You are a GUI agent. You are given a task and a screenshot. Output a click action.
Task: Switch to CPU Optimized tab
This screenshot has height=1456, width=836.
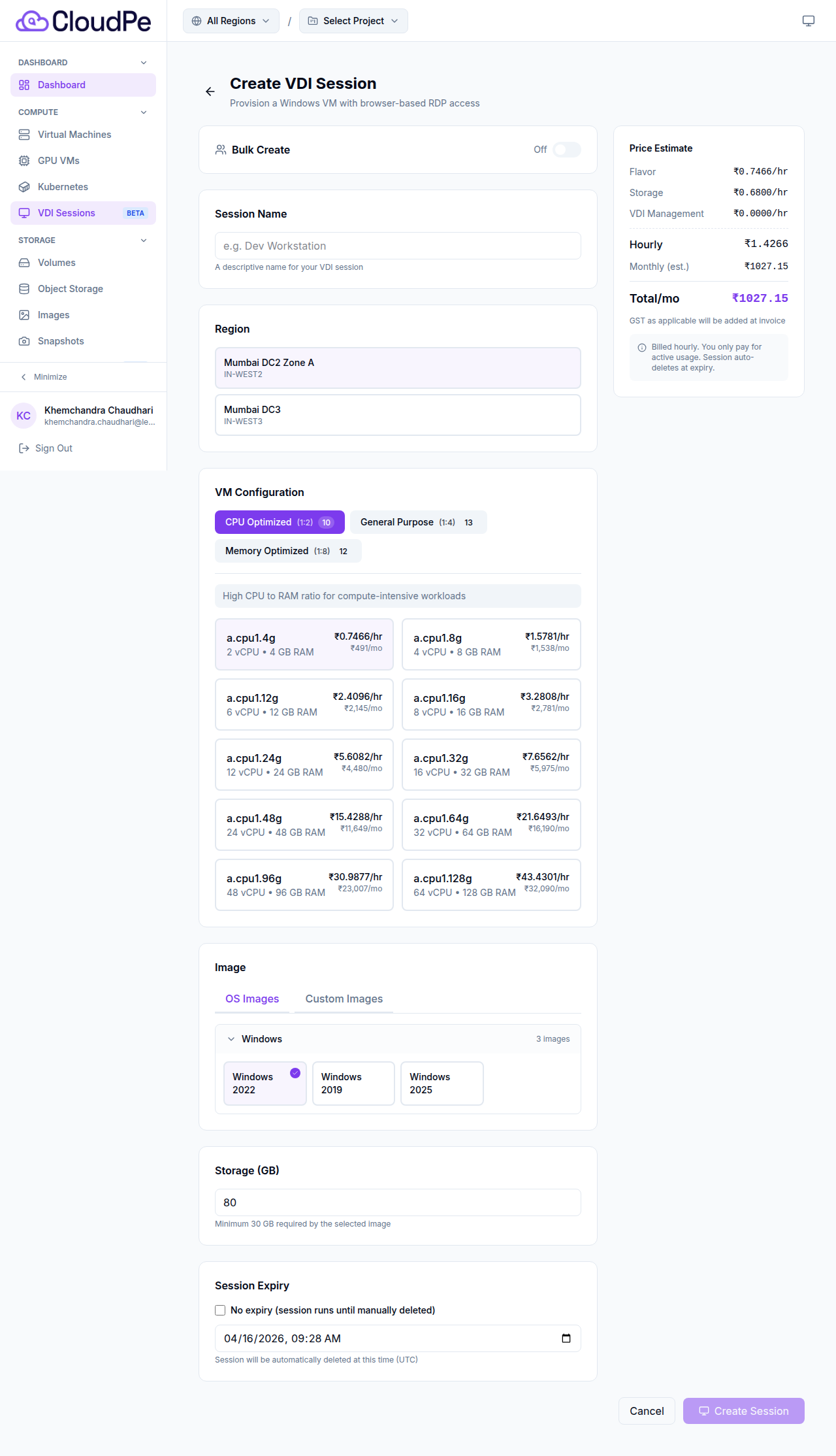(x=280, y=522)
